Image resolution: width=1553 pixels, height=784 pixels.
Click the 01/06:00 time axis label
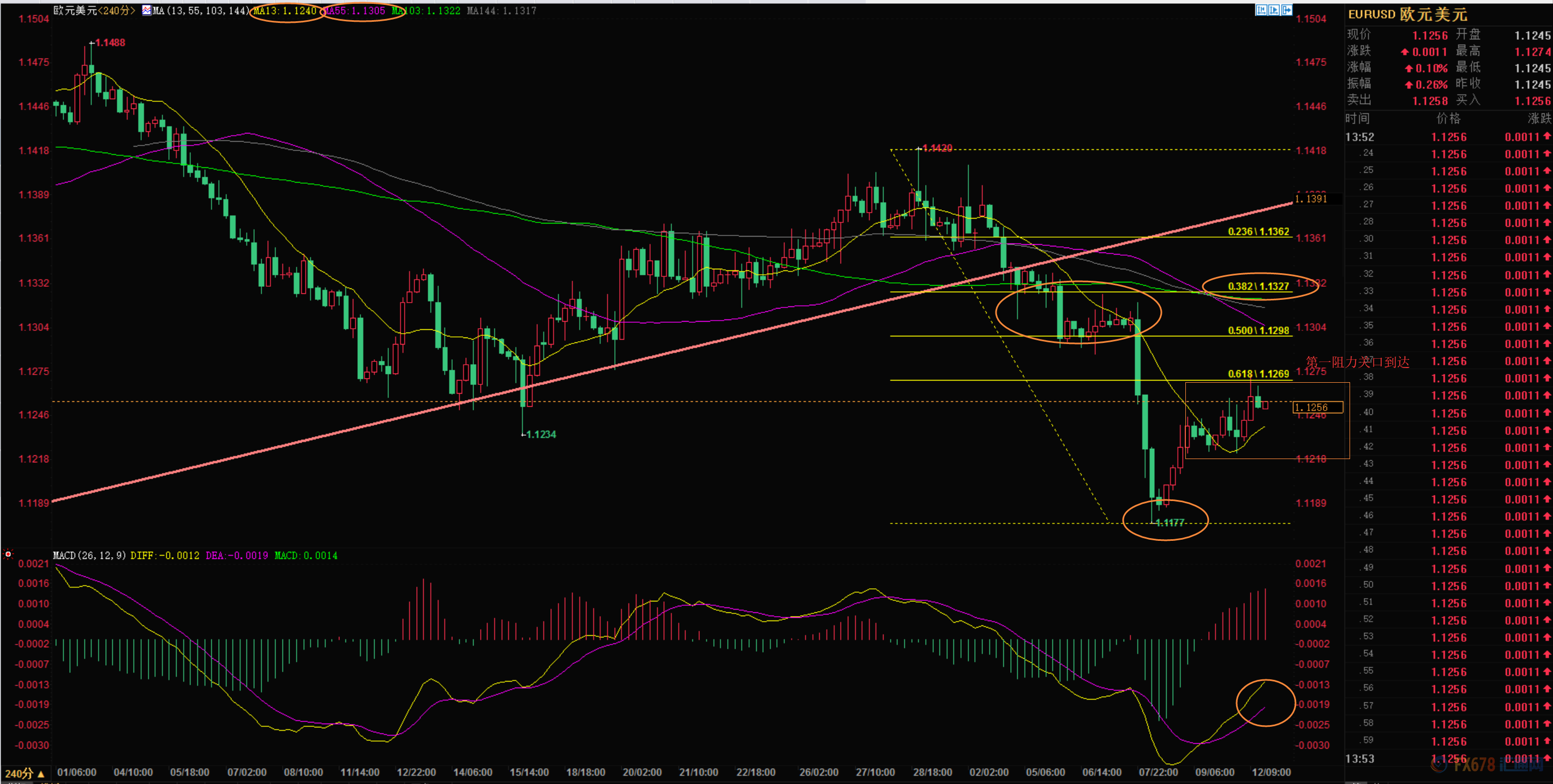coord(76,773)
